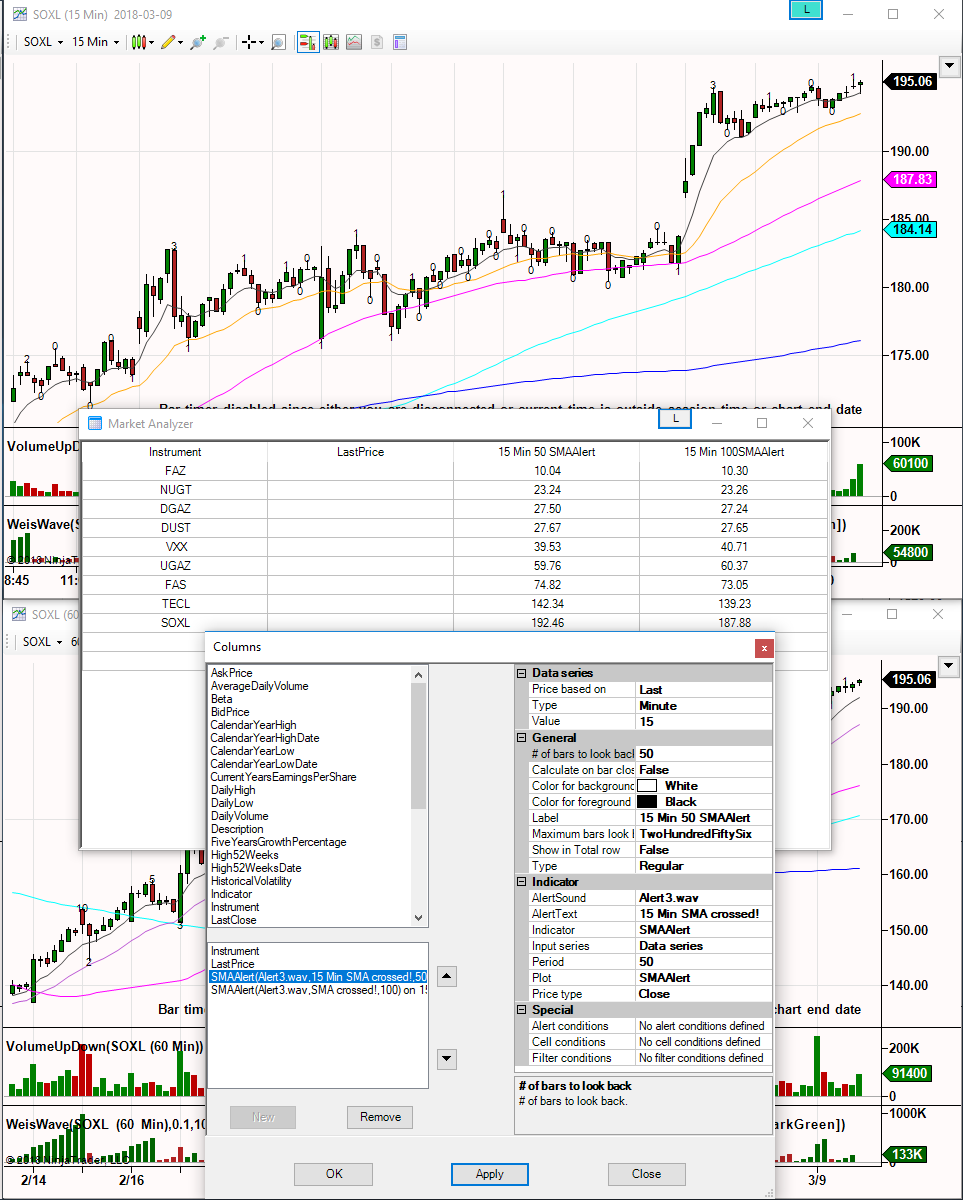Open the 15 Min interval dropdown
The width and height of the screenshot is (963, 1200).
pyautogui.click(x=95, y=42)
